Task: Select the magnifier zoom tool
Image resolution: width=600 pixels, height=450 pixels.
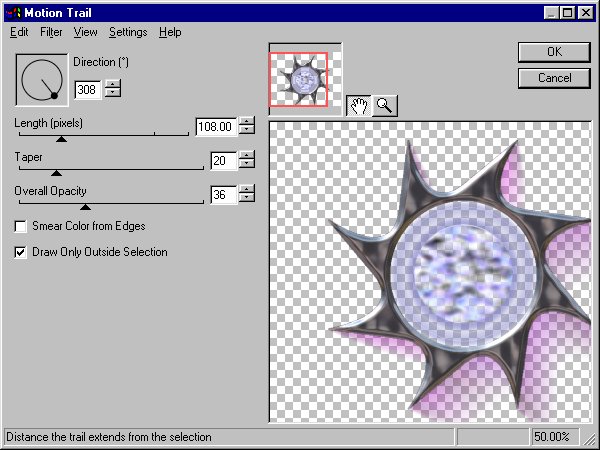Action: point(384,106)
